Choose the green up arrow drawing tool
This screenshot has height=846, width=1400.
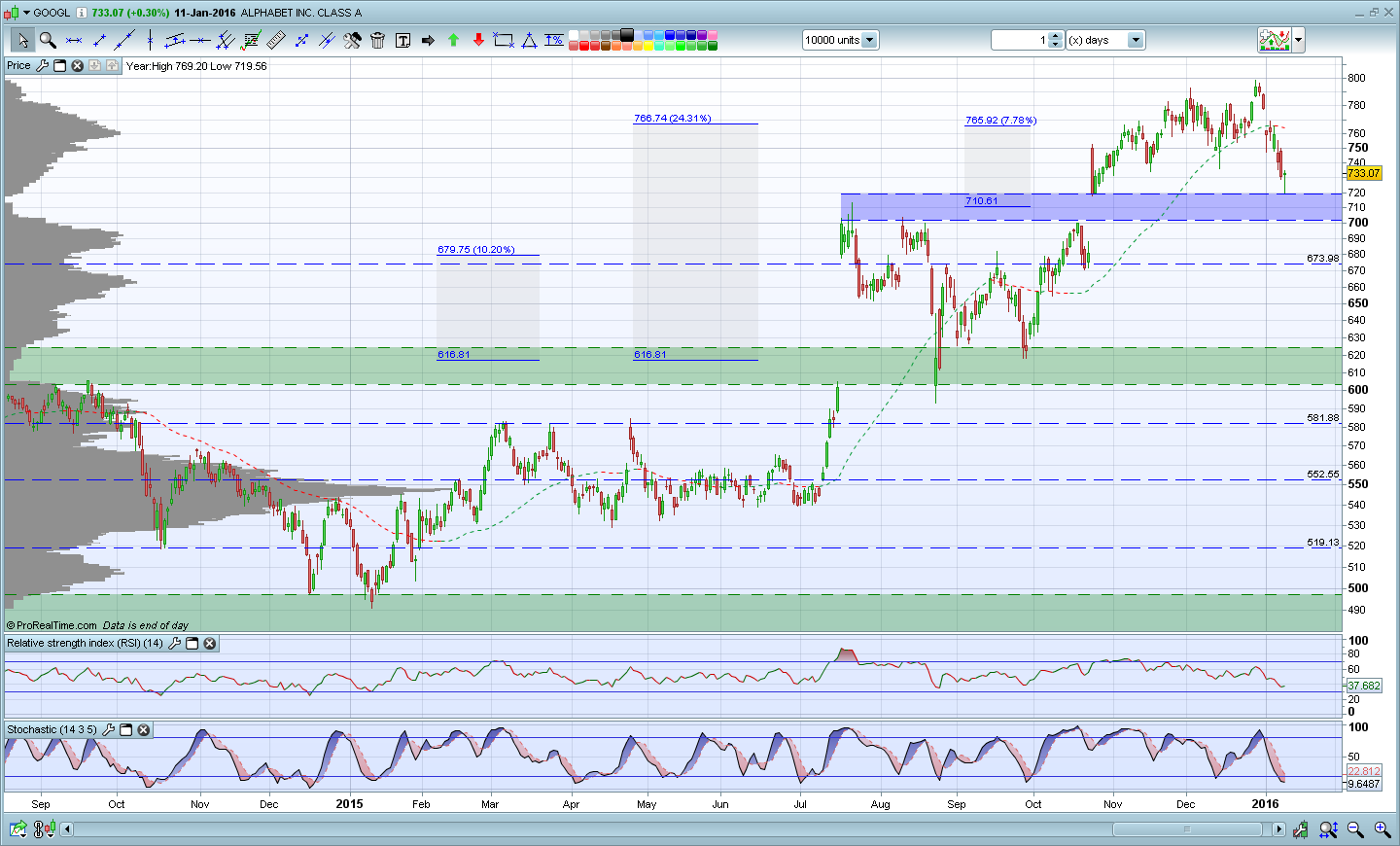point(453,40)
